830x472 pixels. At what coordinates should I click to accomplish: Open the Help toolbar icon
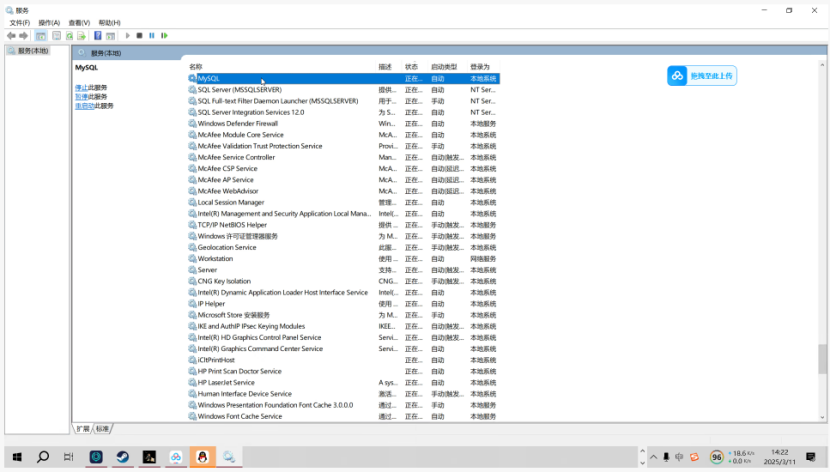[97, 35]
